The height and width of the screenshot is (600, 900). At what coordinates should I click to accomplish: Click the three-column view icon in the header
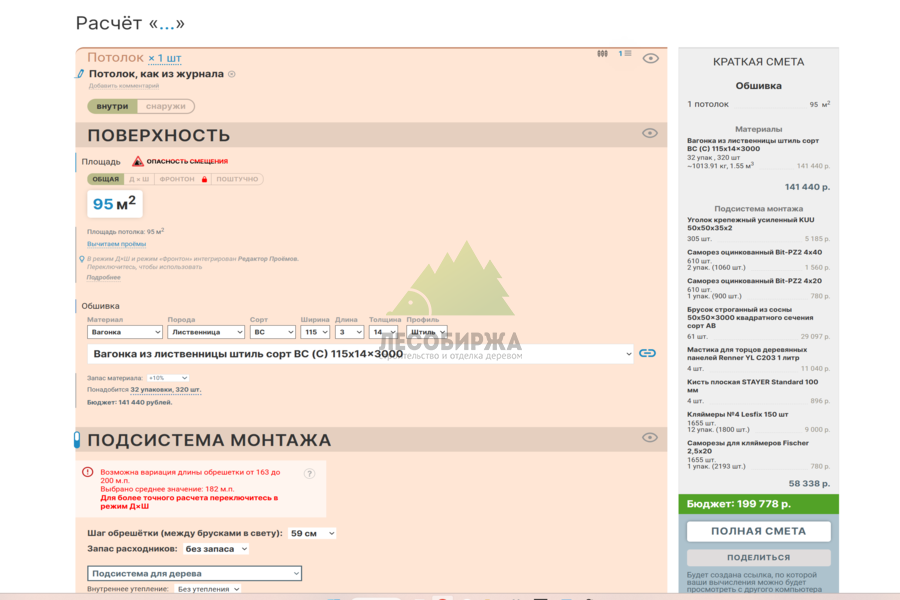coord(602,53)
